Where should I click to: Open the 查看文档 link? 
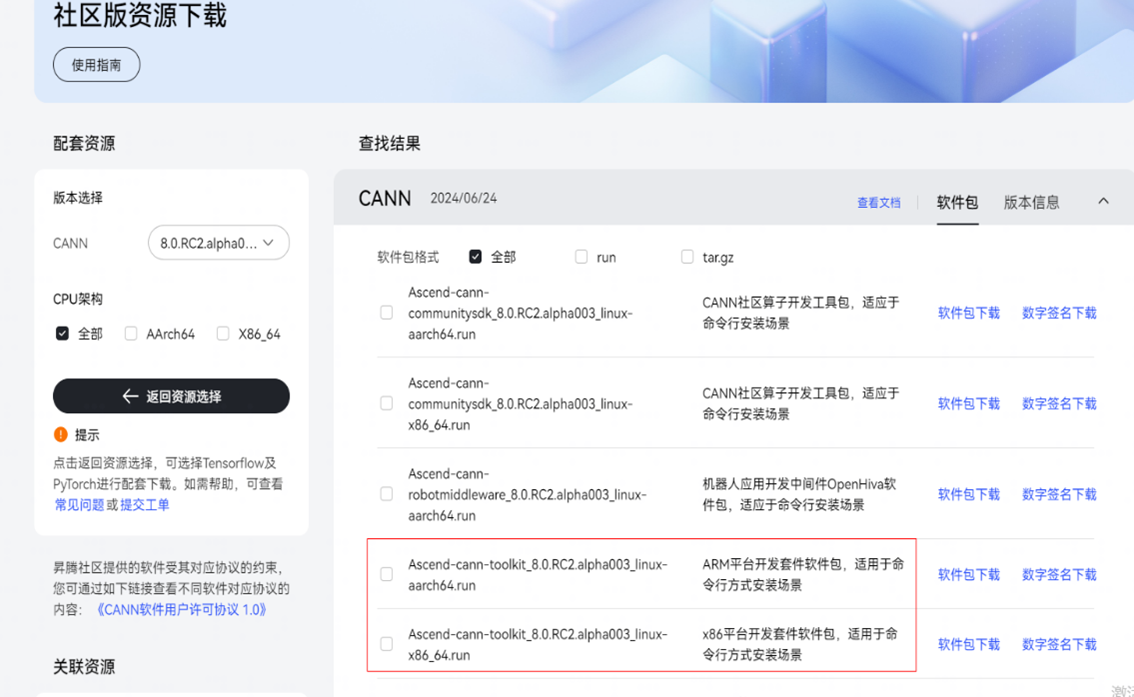(878, 203)
